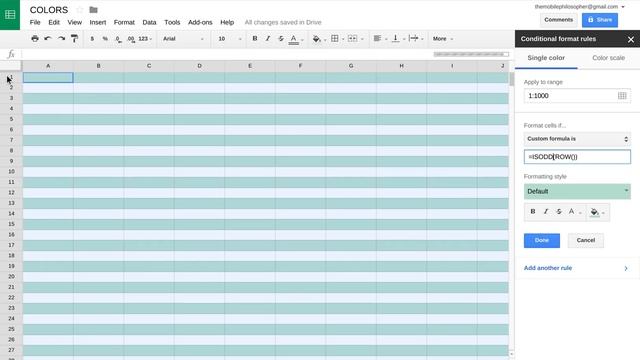Screen dimensions: 640x360
Task: Click the vertical scrollbar thumb
Action: [x=511, y=79]
